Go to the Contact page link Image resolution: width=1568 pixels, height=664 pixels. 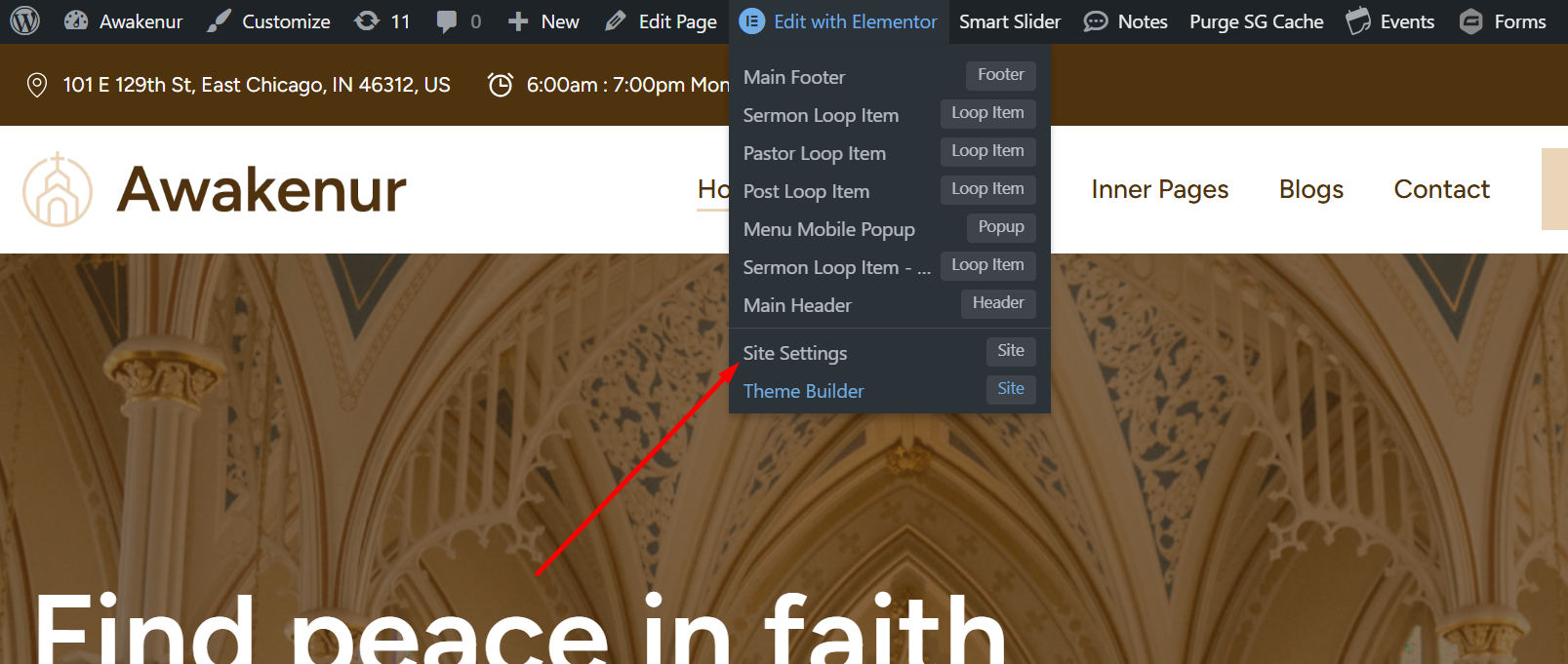tap(1441, 189)
